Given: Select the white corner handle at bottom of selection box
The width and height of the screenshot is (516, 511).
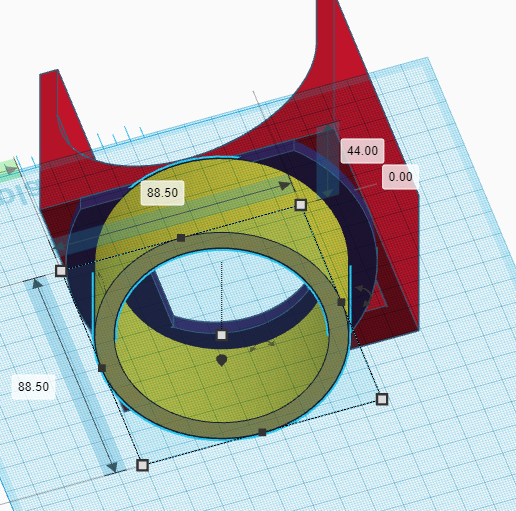Looking at the screenshot, I should (142, 465).
